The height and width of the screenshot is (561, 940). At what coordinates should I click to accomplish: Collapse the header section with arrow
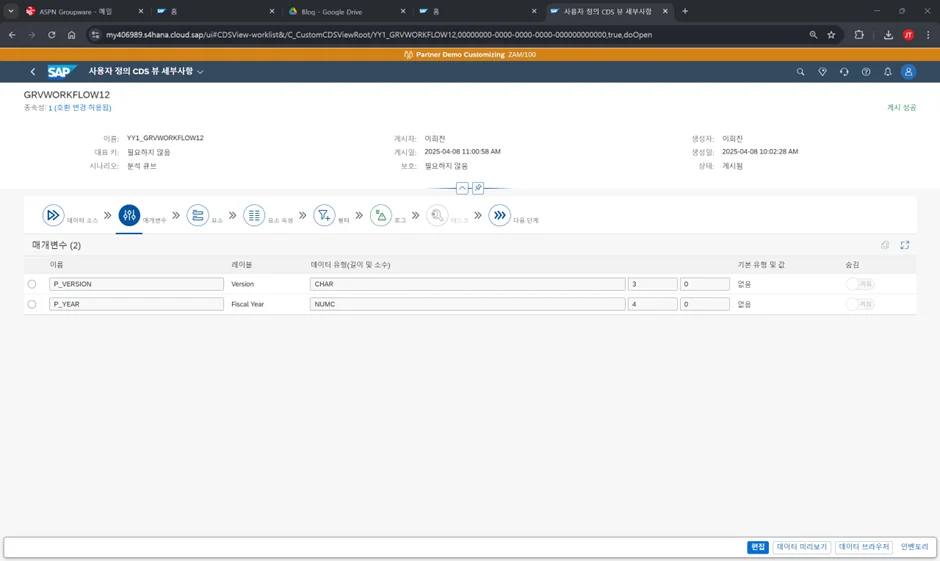point(462,188)
